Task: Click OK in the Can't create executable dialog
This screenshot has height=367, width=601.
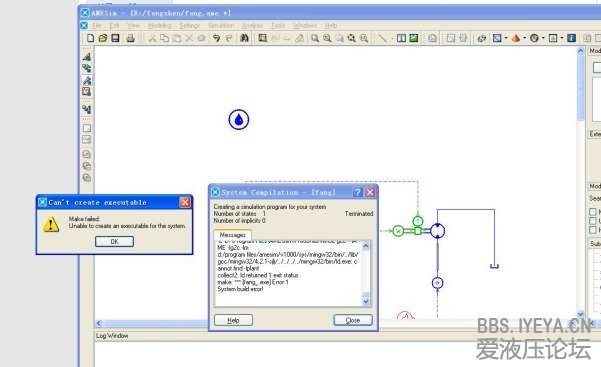Action: [114, 242]
